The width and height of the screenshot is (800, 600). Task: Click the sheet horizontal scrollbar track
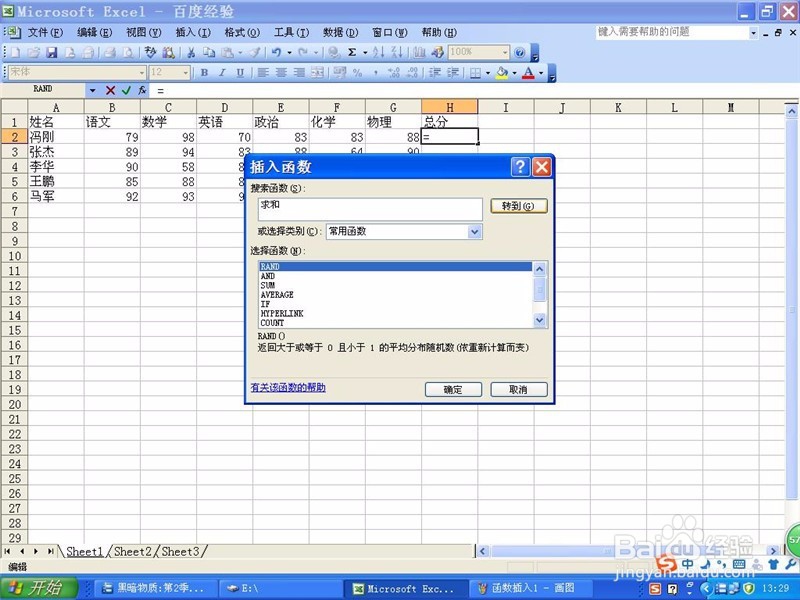coord(629,551)
